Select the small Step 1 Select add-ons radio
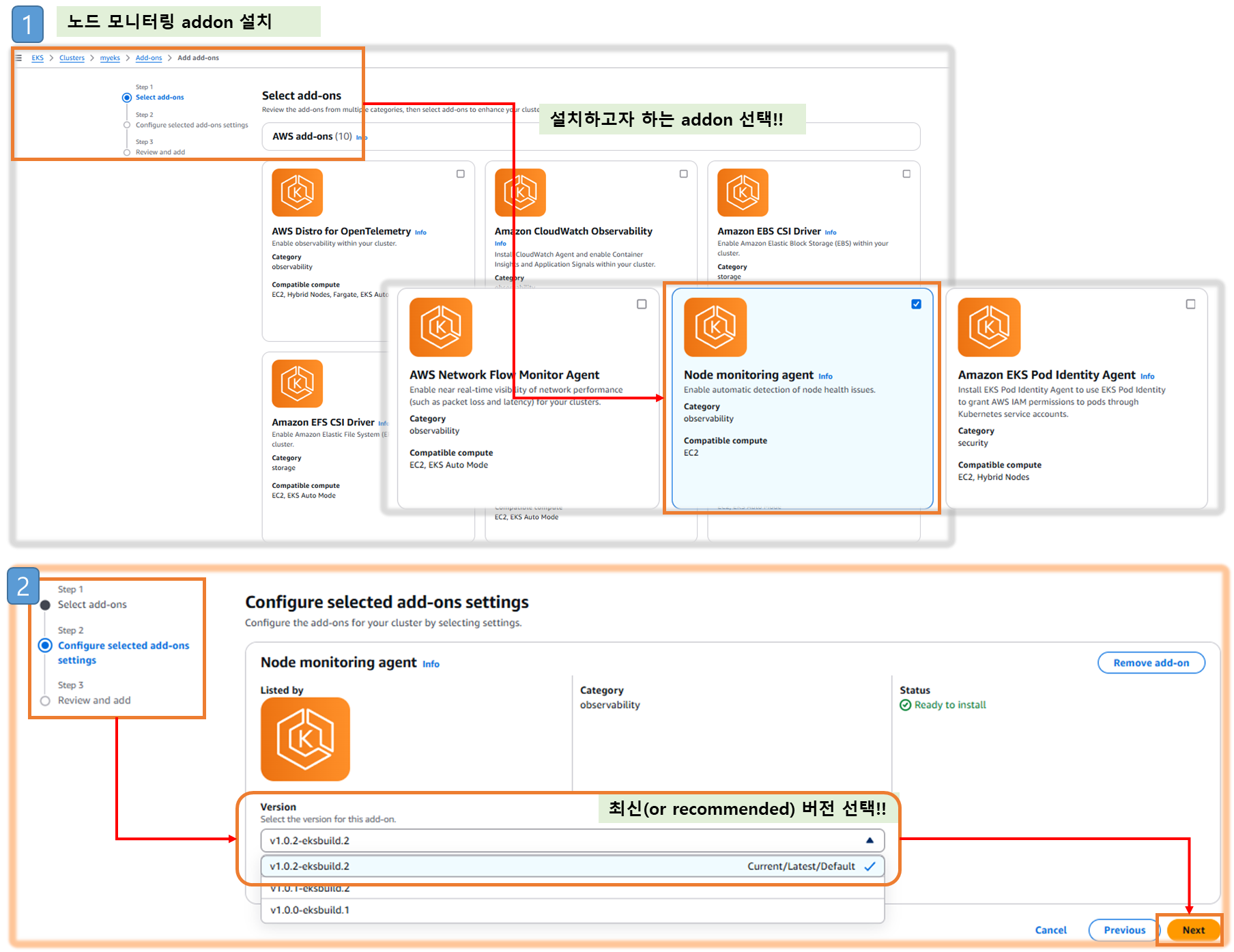This screenshot has width=1234, height=952. click(x=127, y=98)
